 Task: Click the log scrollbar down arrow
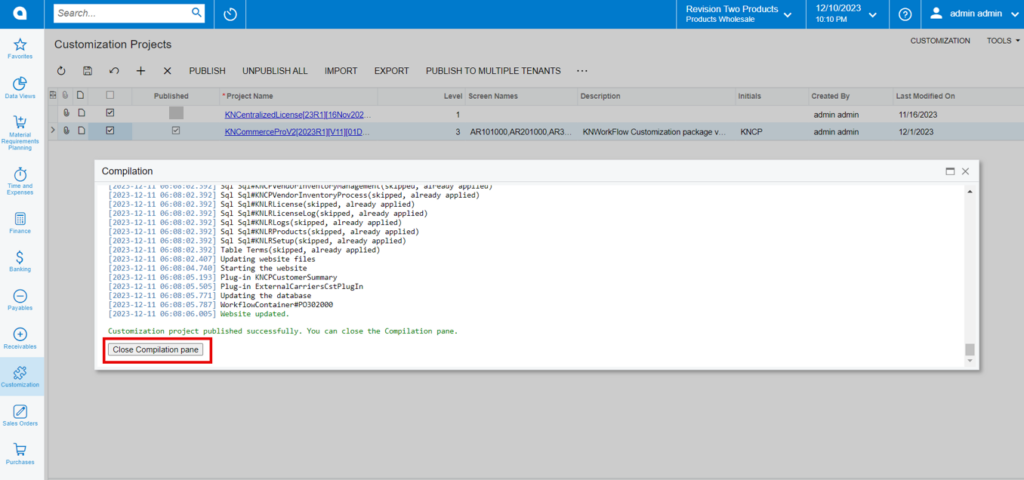pyautogui.click(x=970, y=360)
